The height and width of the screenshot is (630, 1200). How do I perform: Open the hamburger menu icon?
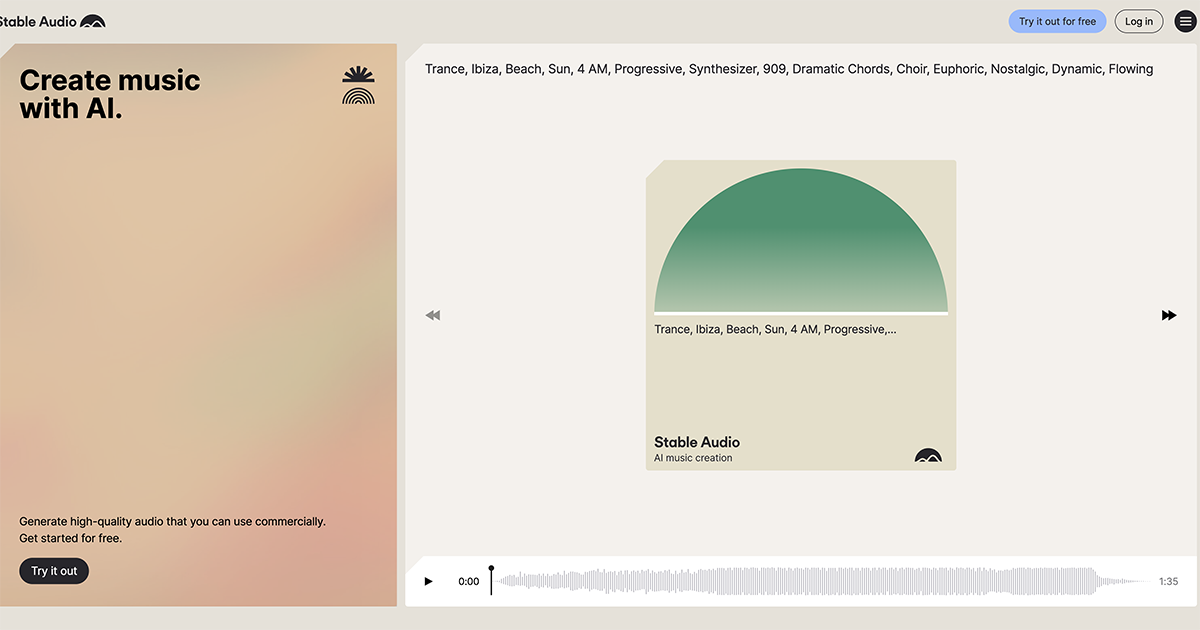1184,21
